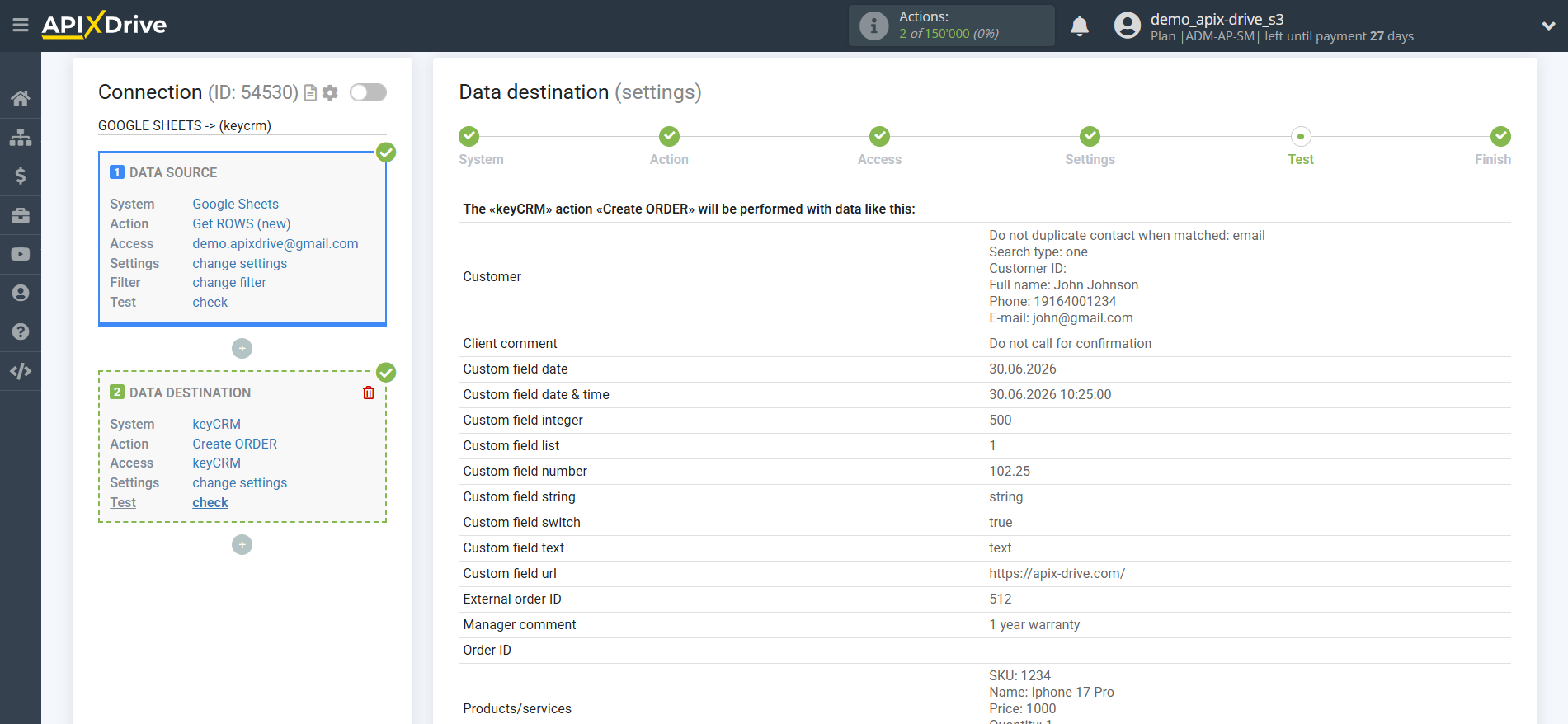Open the Actions info icon
The height and width of the screenshot is (724, 1568).
[x=873, y=26]
